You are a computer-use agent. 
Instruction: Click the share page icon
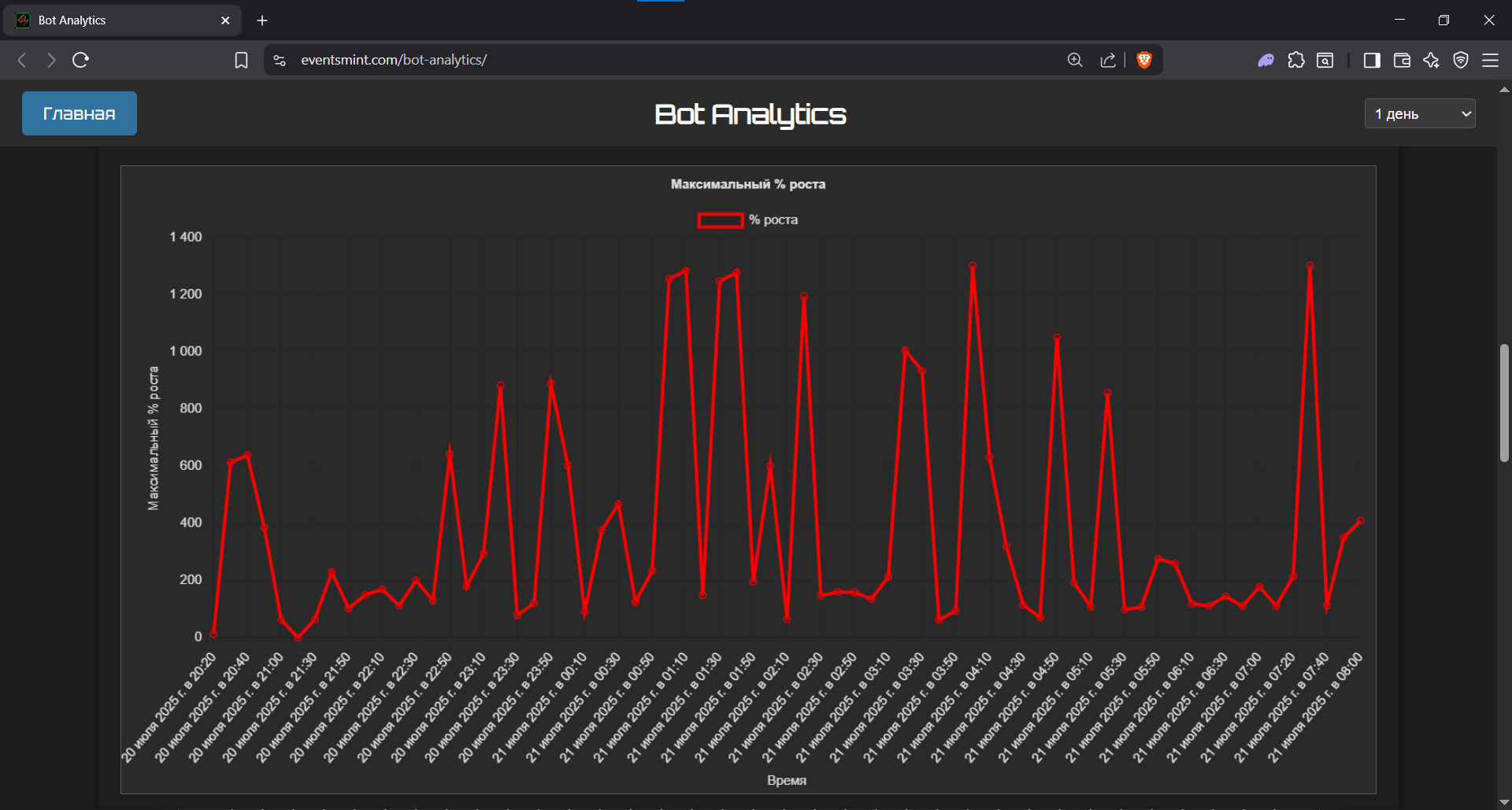(x=1108, y=60)
